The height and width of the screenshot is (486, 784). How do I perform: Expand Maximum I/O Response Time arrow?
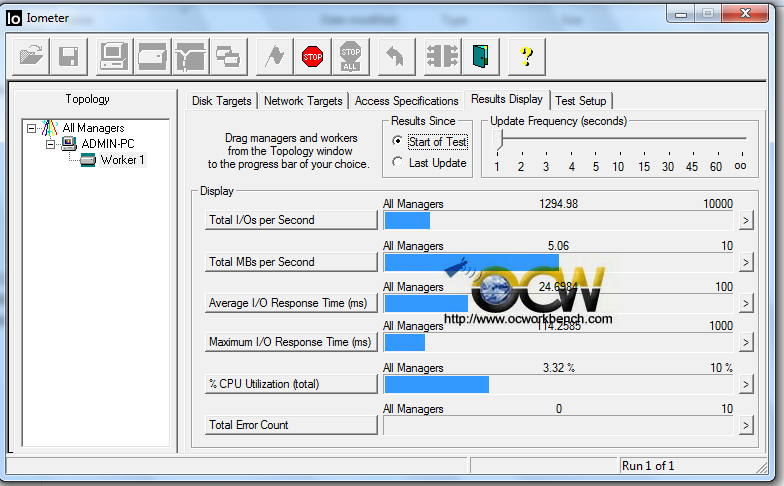746,342
